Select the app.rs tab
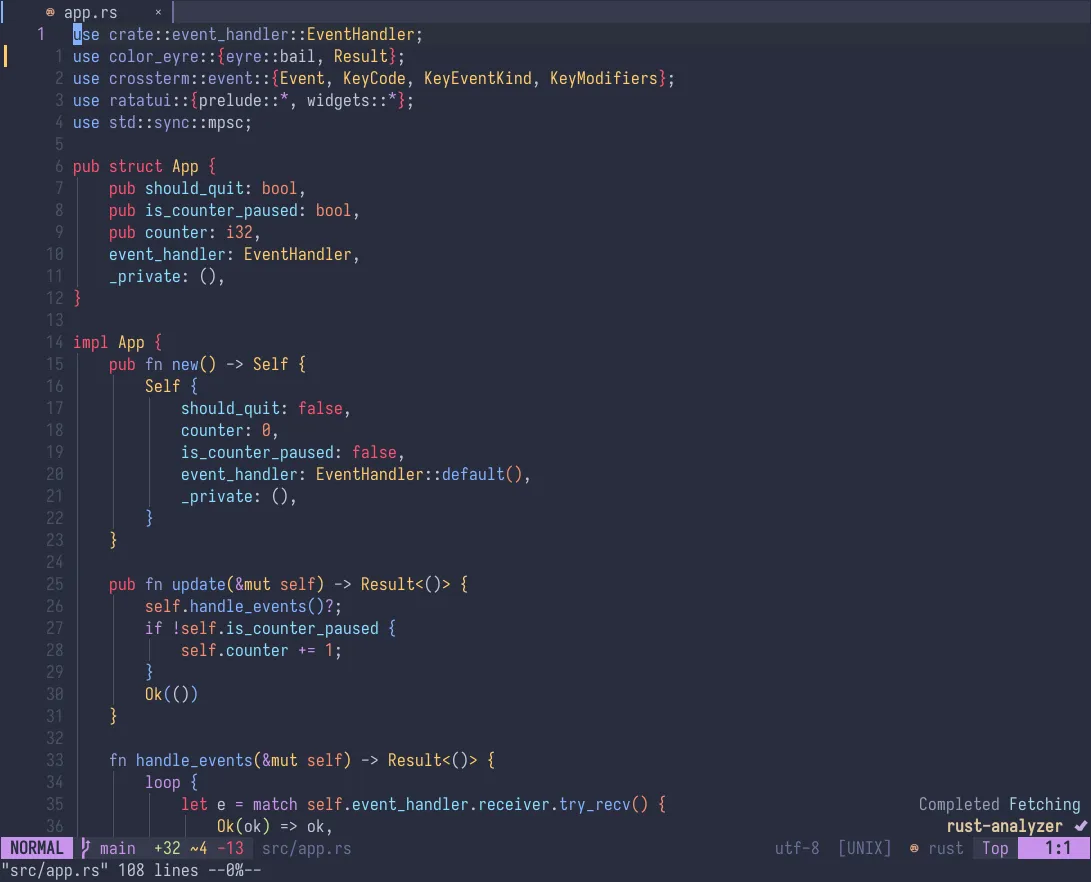Screen dimensions: 1091x882 tap(90, 13)
